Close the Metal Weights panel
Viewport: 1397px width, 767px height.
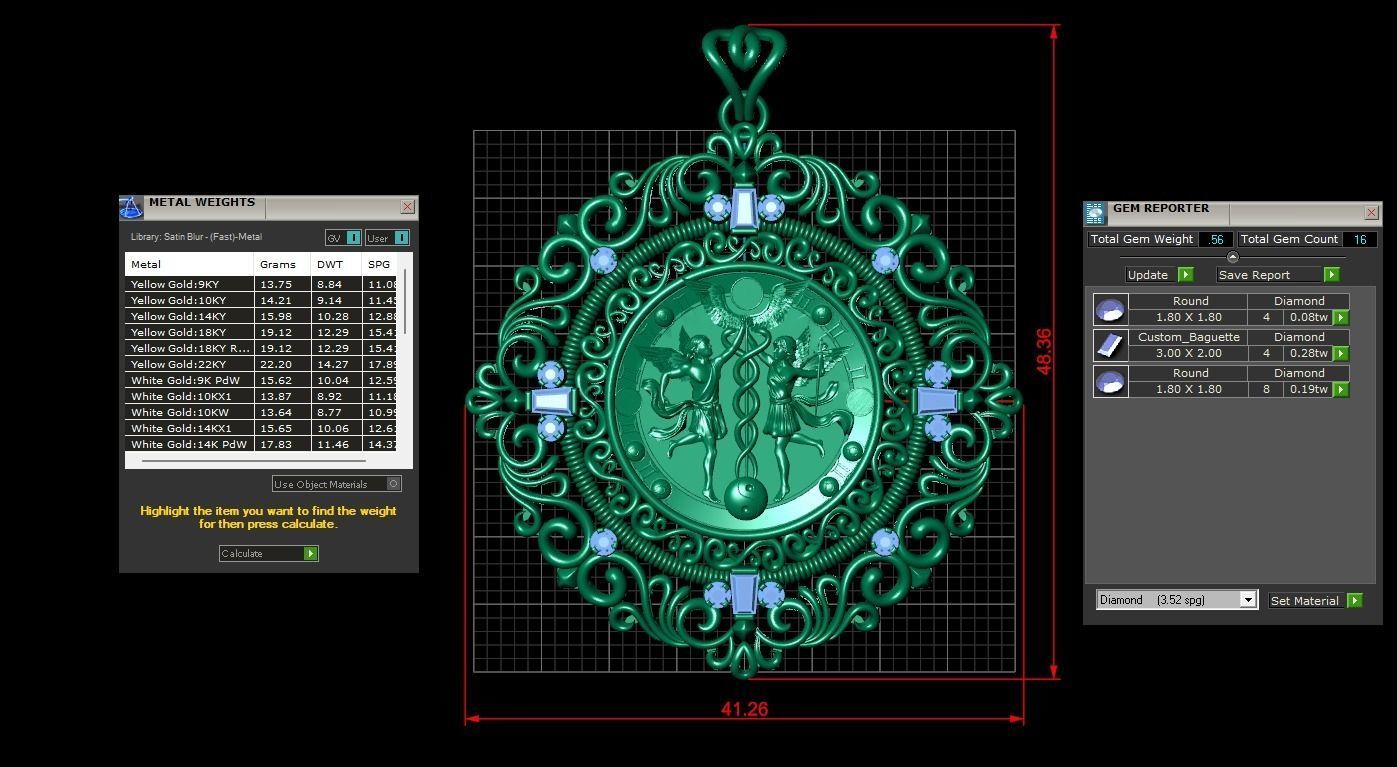(407, 206)
